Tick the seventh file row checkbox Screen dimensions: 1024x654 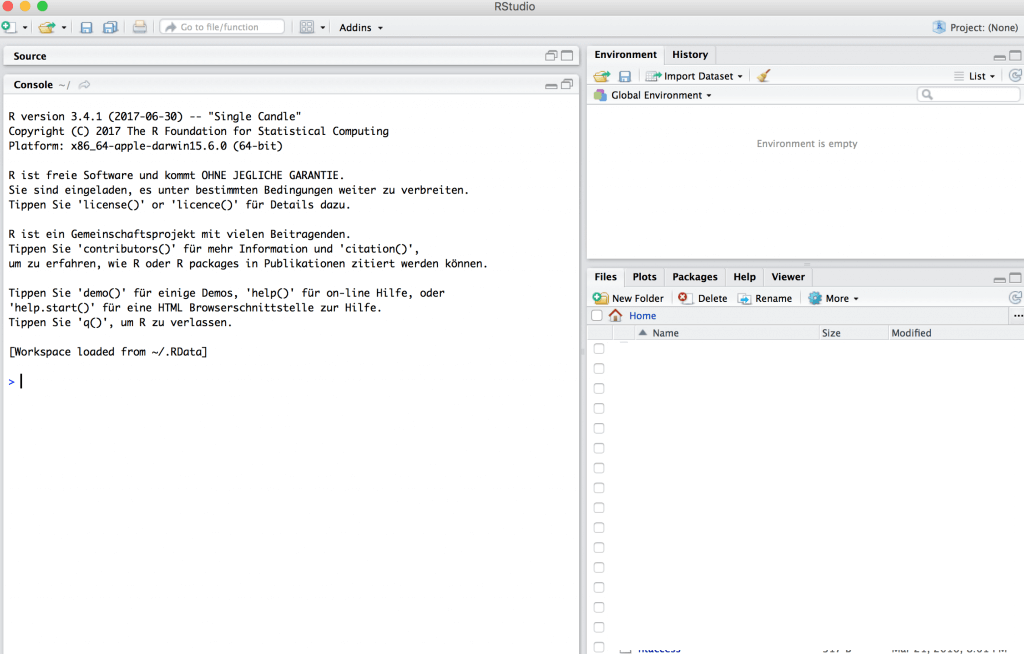coord(599,468)
